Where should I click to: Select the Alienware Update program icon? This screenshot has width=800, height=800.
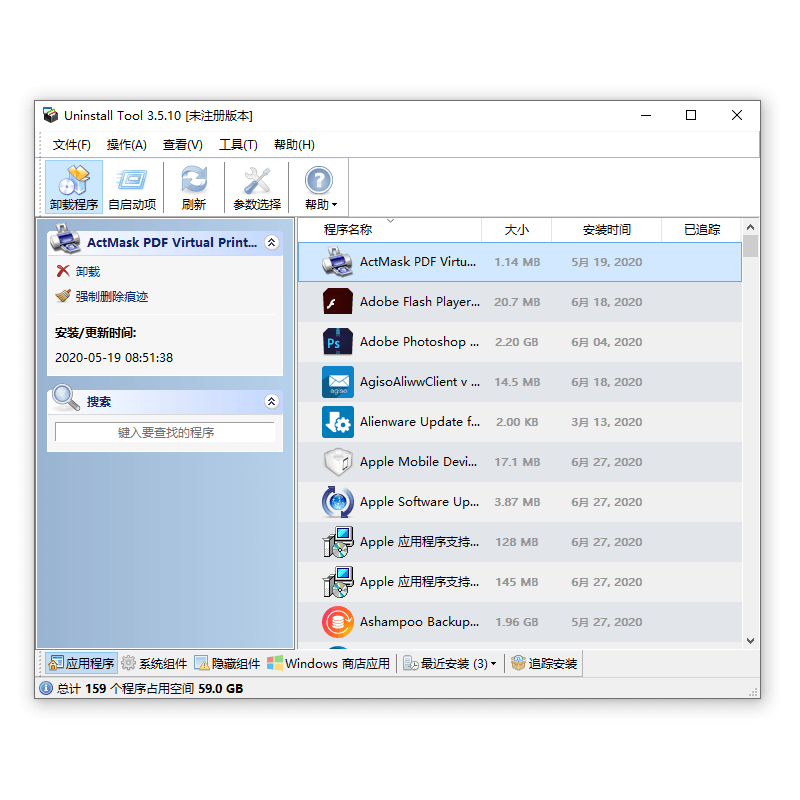click(x=338, y=422)
